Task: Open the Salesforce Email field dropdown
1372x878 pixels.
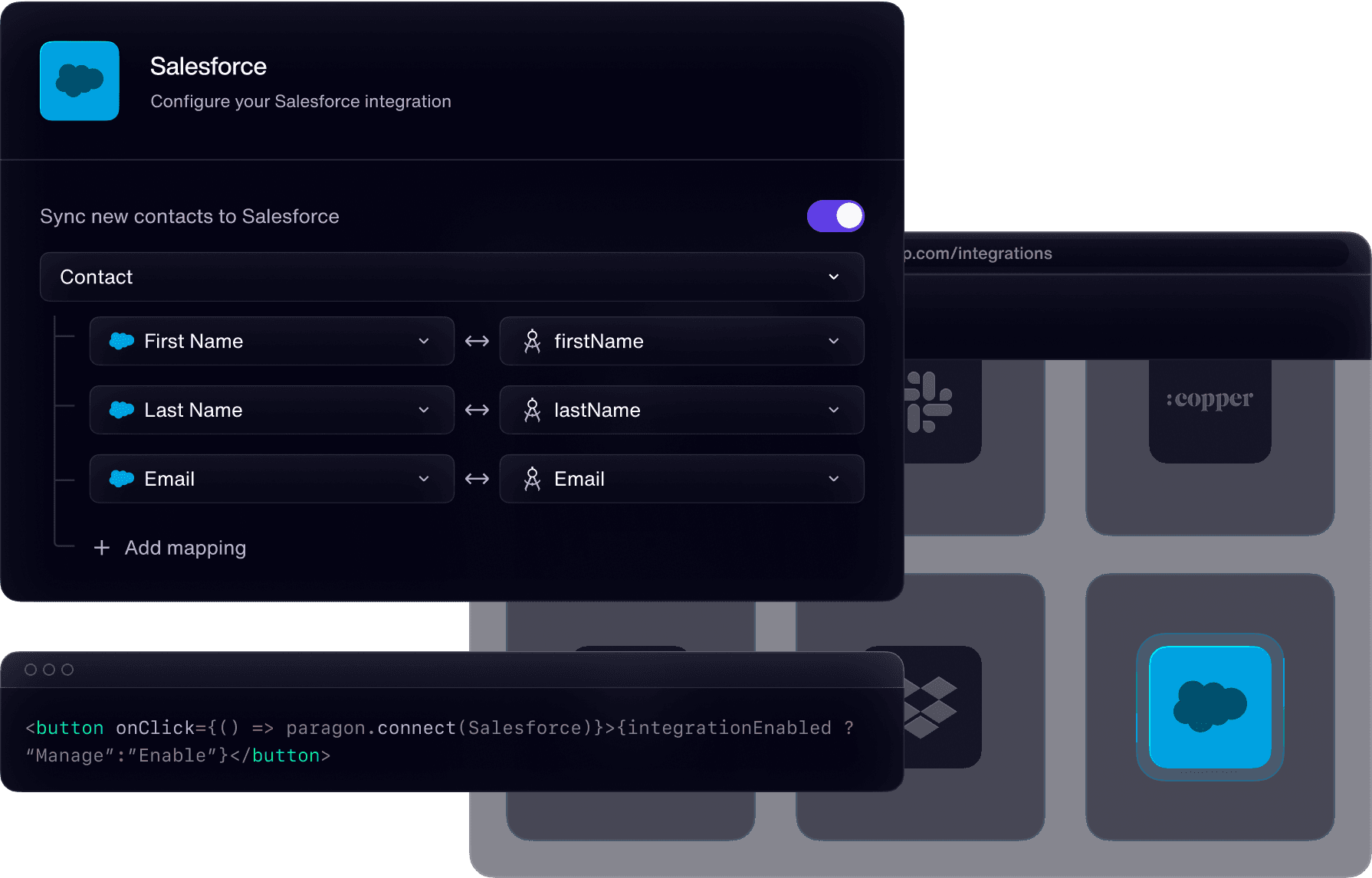Action: coord(272,479)
